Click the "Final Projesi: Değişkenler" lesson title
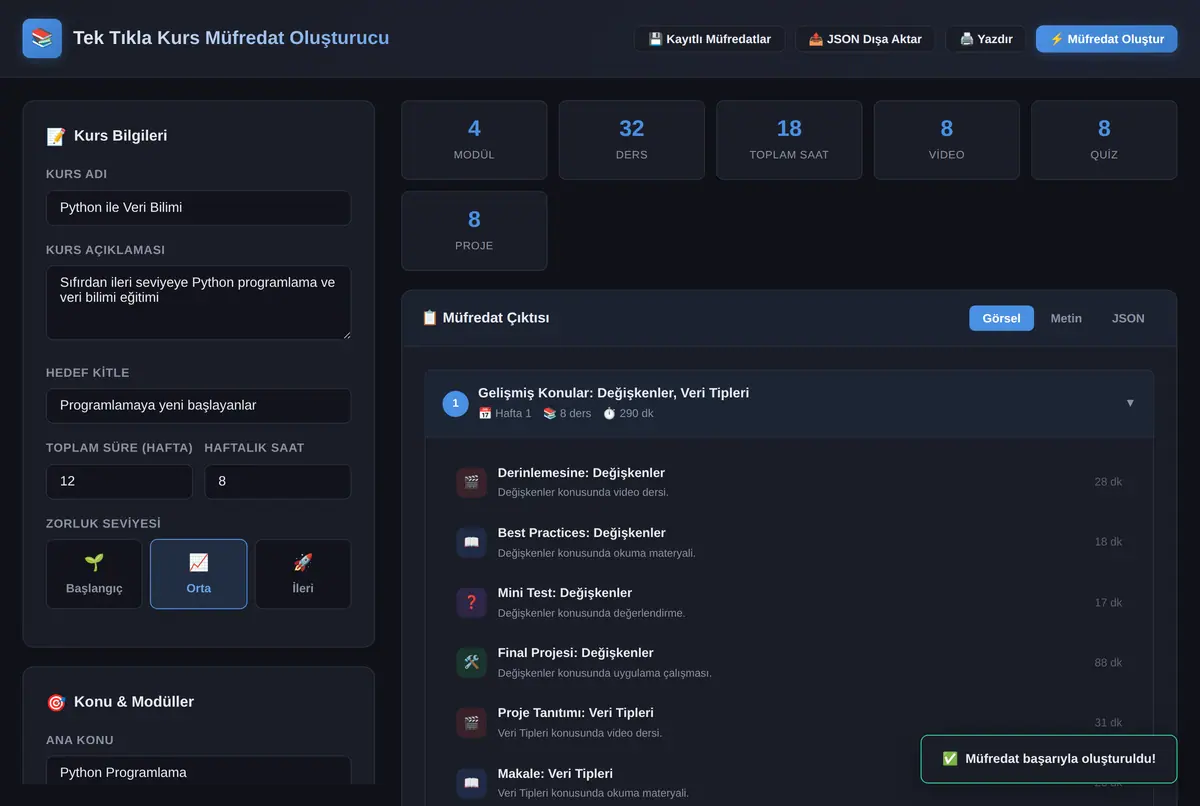Viewport: 1200px width, 806px height. pos(576,653)
